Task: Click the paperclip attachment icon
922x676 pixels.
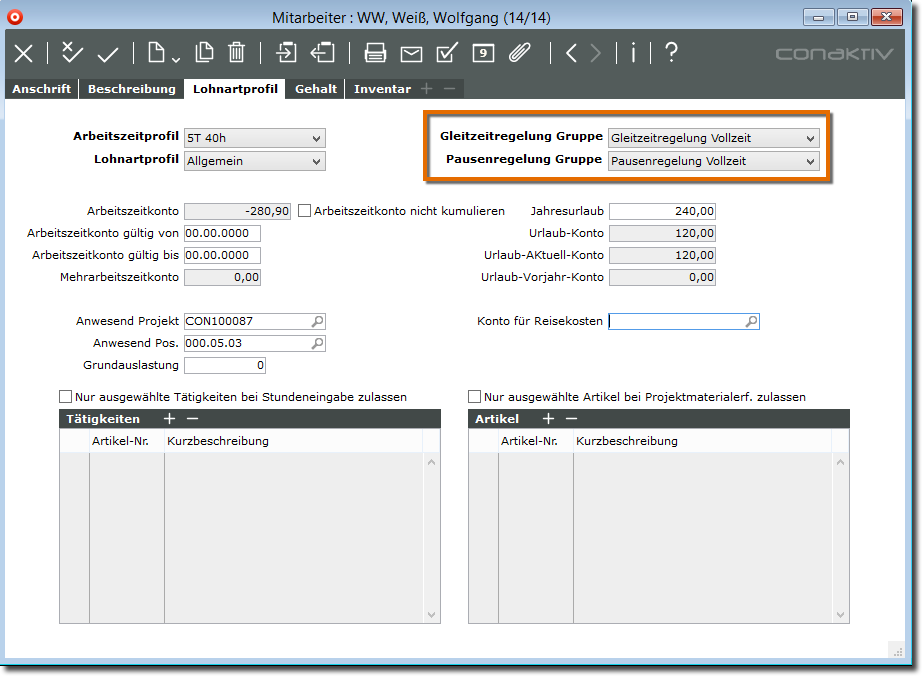Action: coord(519,53)
